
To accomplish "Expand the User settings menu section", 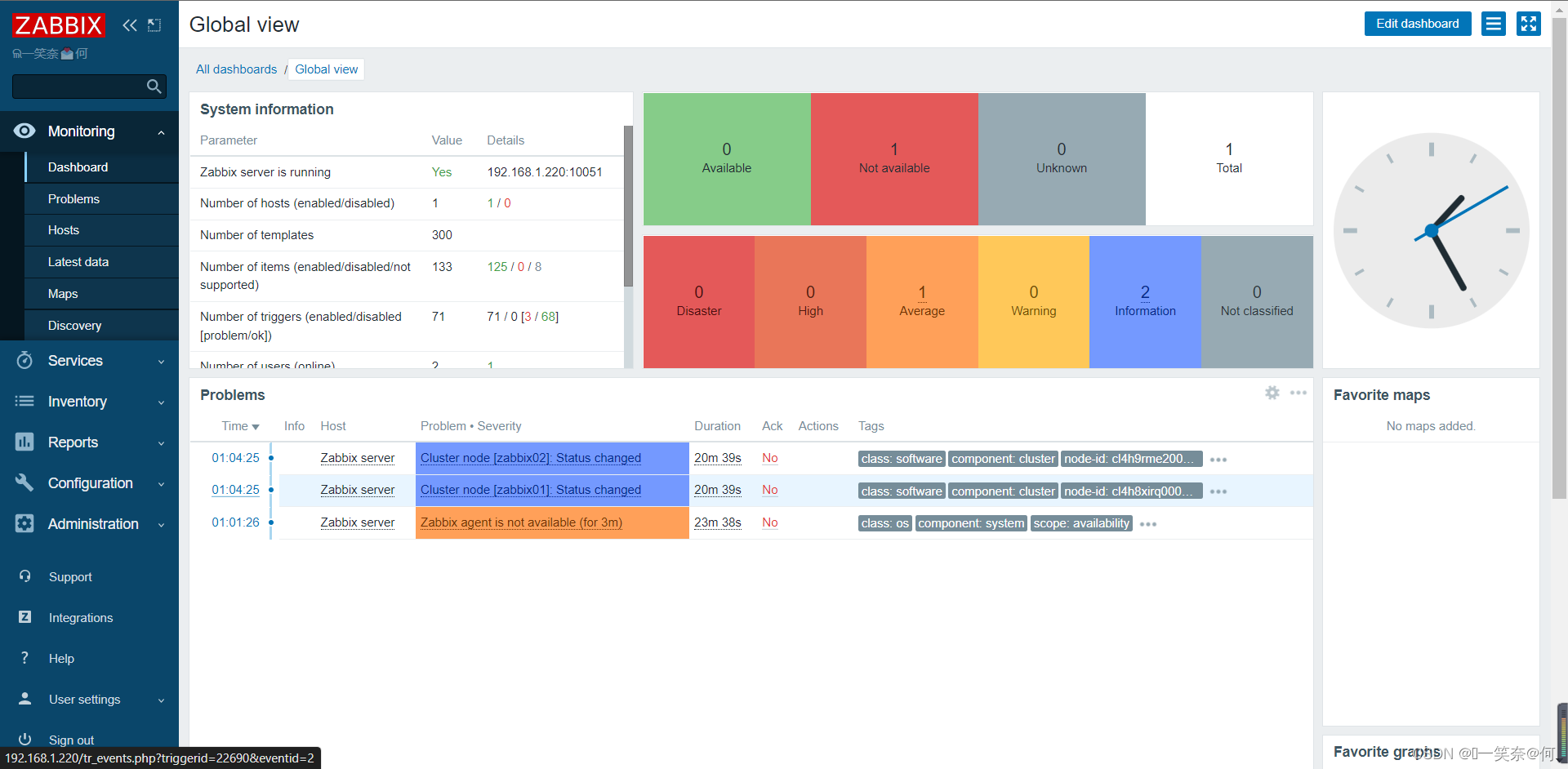I will (162, 700).
